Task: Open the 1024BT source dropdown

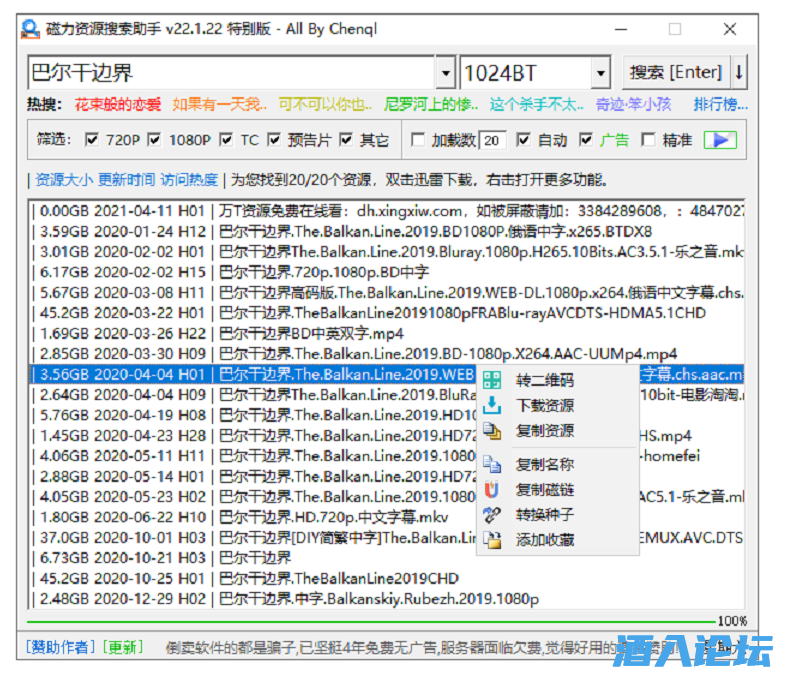Action: point(600,73)
